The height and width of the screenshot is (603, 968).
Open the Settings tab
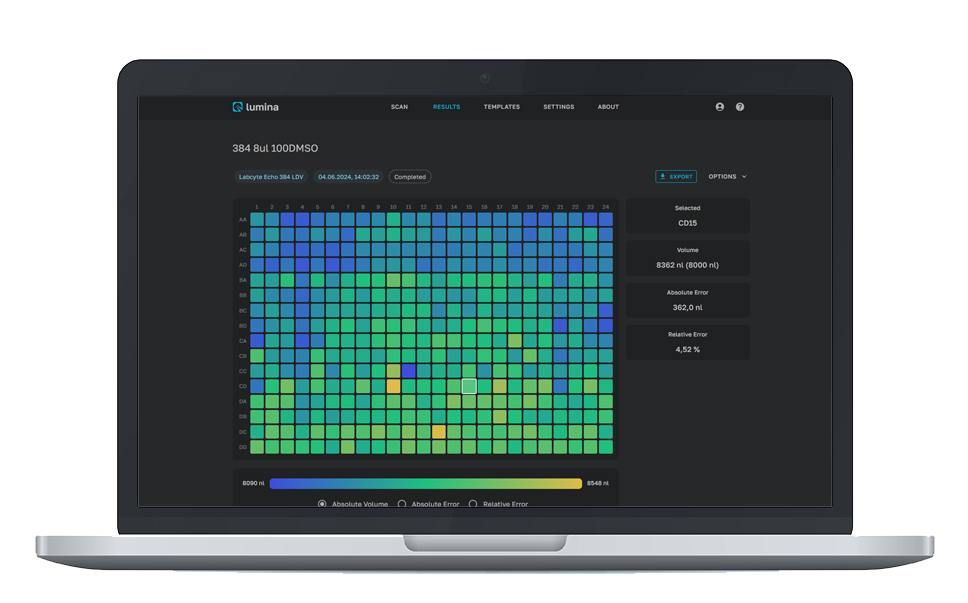[558, 107]
